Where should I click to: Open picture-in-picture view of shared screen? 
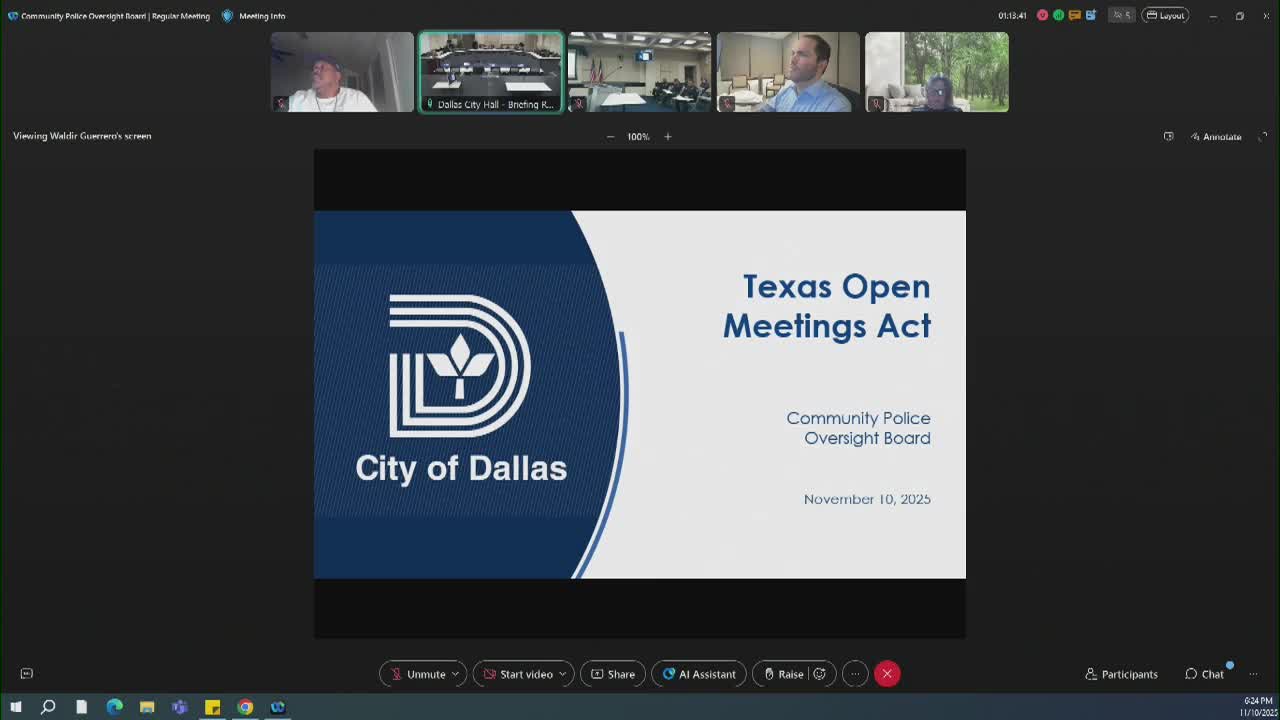tap(1168, 136)
